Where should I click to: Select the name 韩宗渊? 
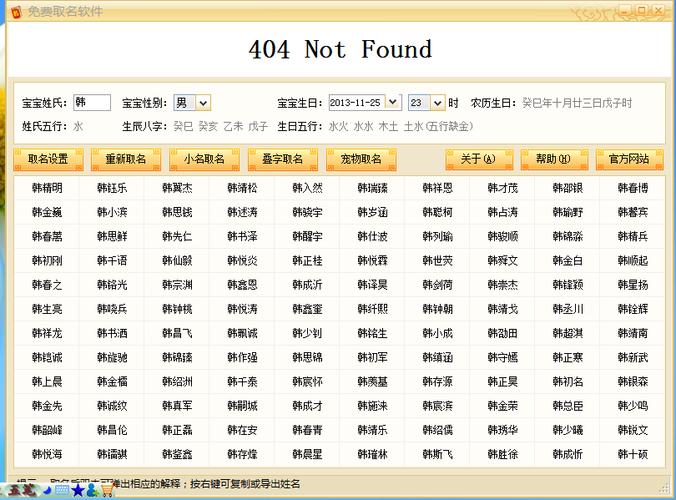[177, 284]
